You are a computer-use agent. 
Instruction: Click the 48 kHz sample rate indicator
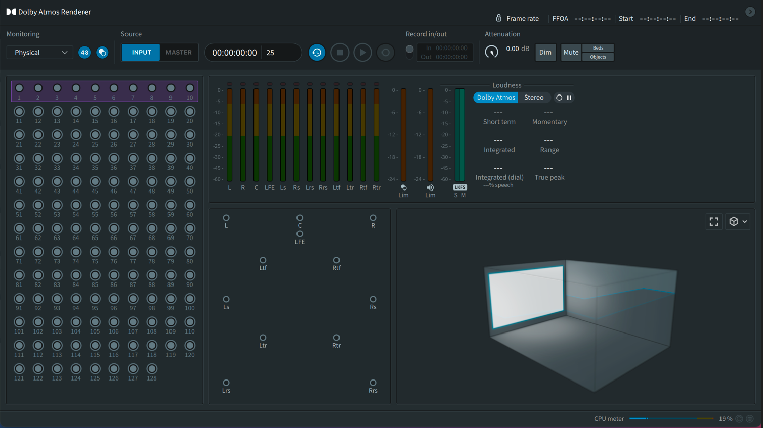pyautogui.click(x=85, y=53)
